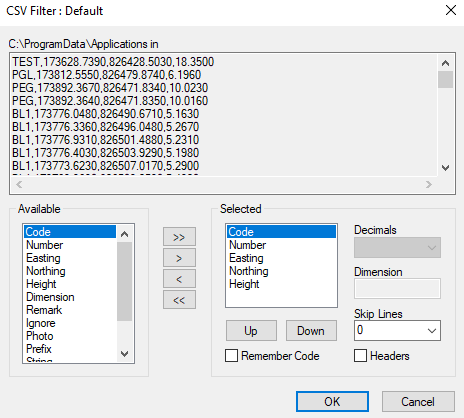464x418 pixels.
Task: Click the remove all << button
Action: pyautogui.click(x=179, y=300)
